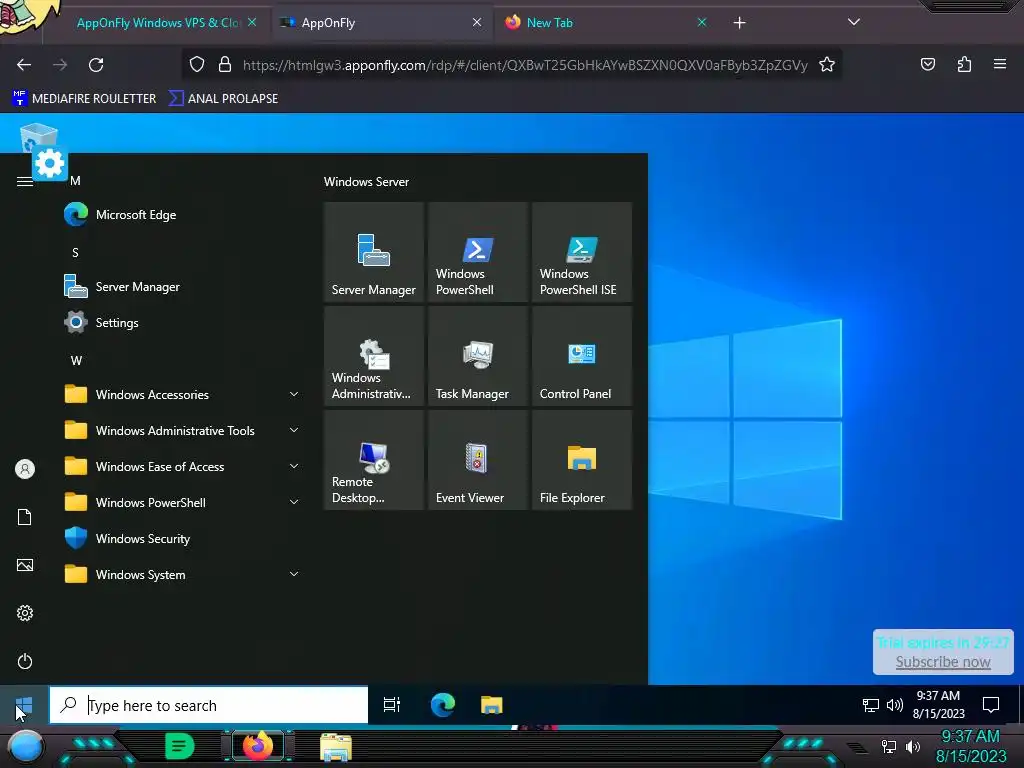The width and height of the screenshot is (1024, 768).
Task: Switch to the AppOnFly tab
Action: (382, 23)
